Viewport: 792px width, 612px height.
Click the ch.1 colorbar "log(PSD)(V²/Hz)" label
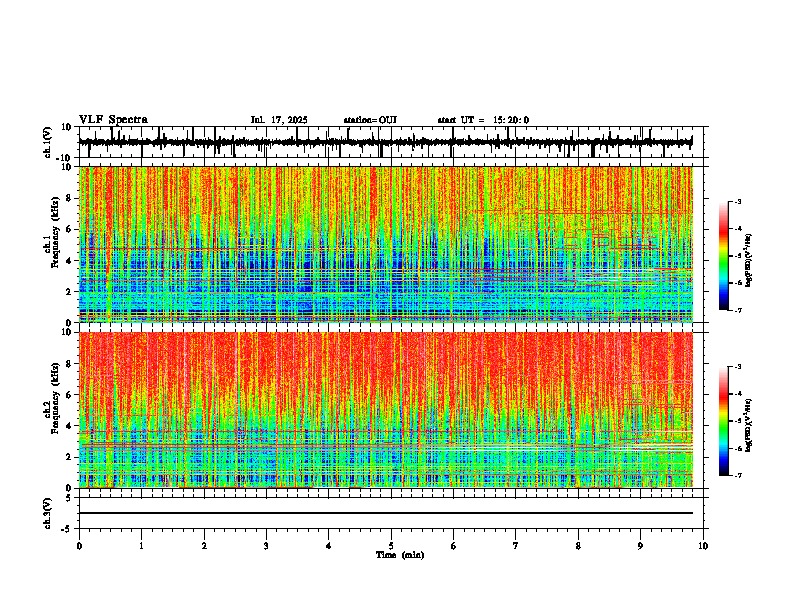[749, 261]
